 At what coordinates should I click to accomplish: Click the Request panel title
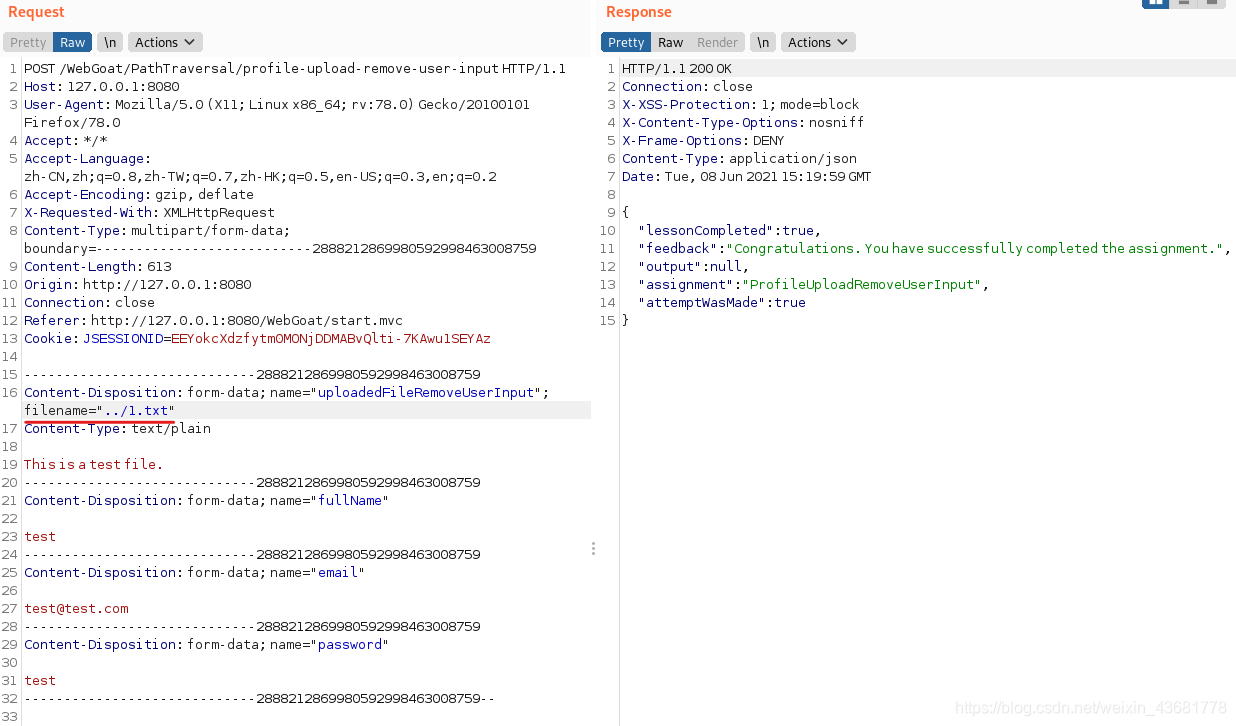36,12
